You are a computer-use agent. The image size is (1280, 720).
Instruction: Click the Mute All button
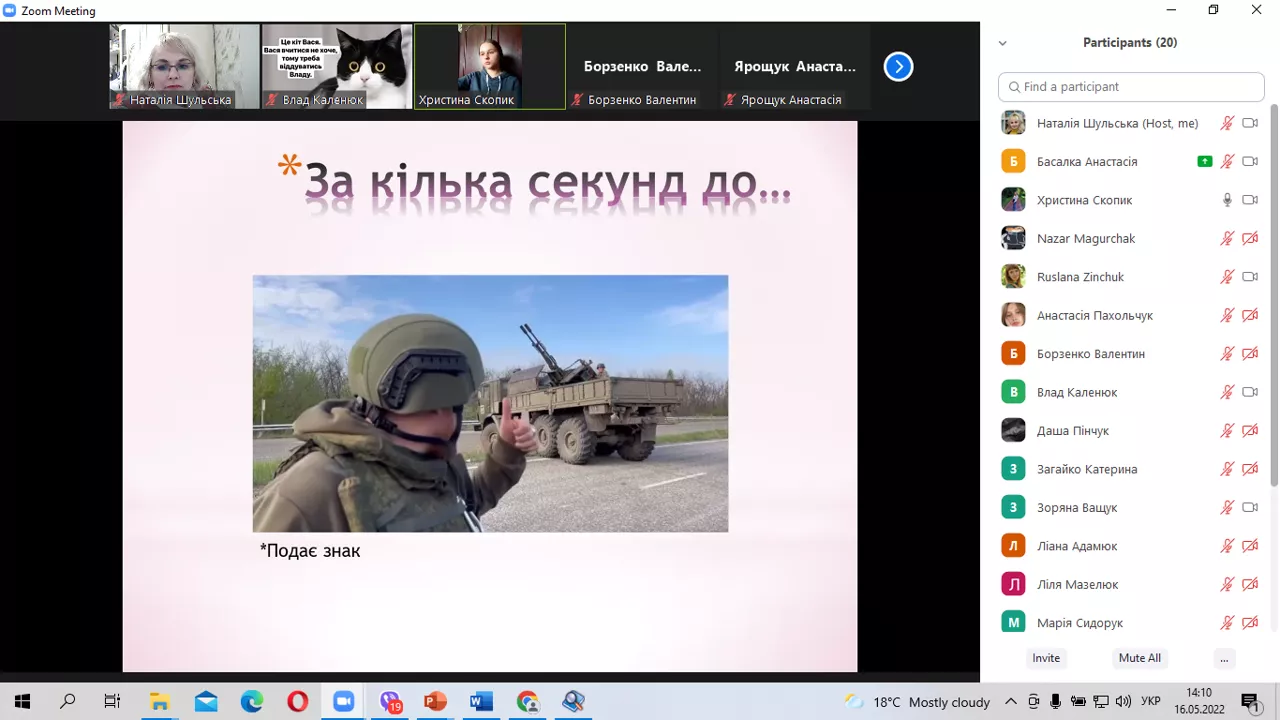(x=1139, y=658)
